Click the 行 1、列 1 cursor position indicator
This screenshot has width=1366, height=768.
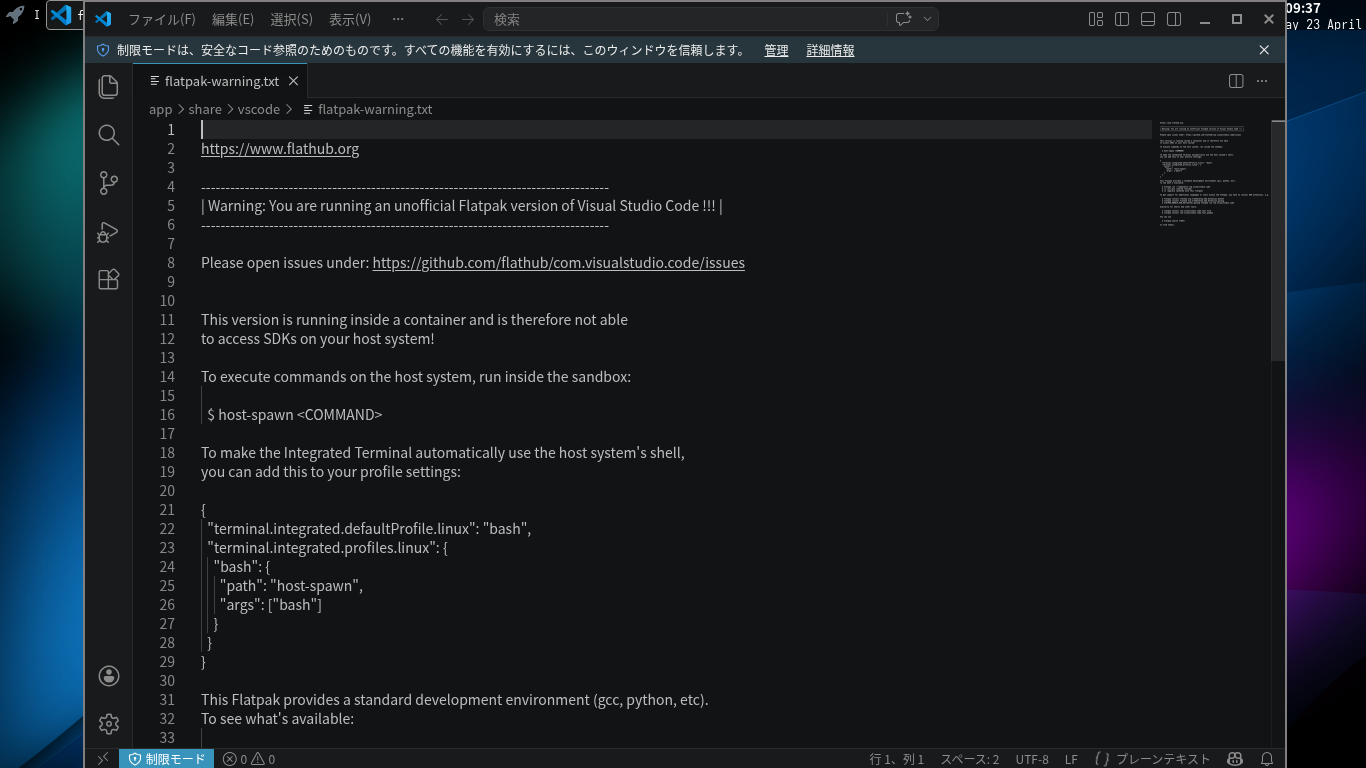[x=897, y=759]
